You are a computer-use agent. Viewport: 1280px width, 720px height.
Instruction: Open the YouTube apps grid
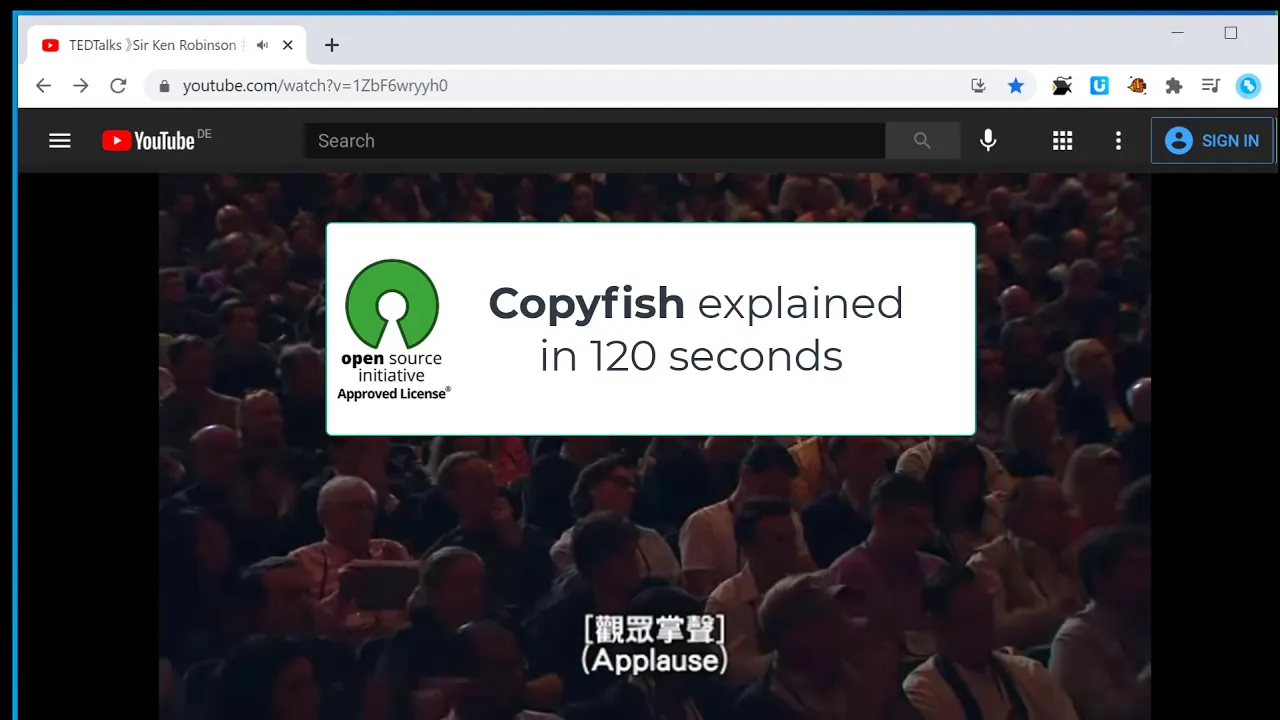click(1062, 141)
